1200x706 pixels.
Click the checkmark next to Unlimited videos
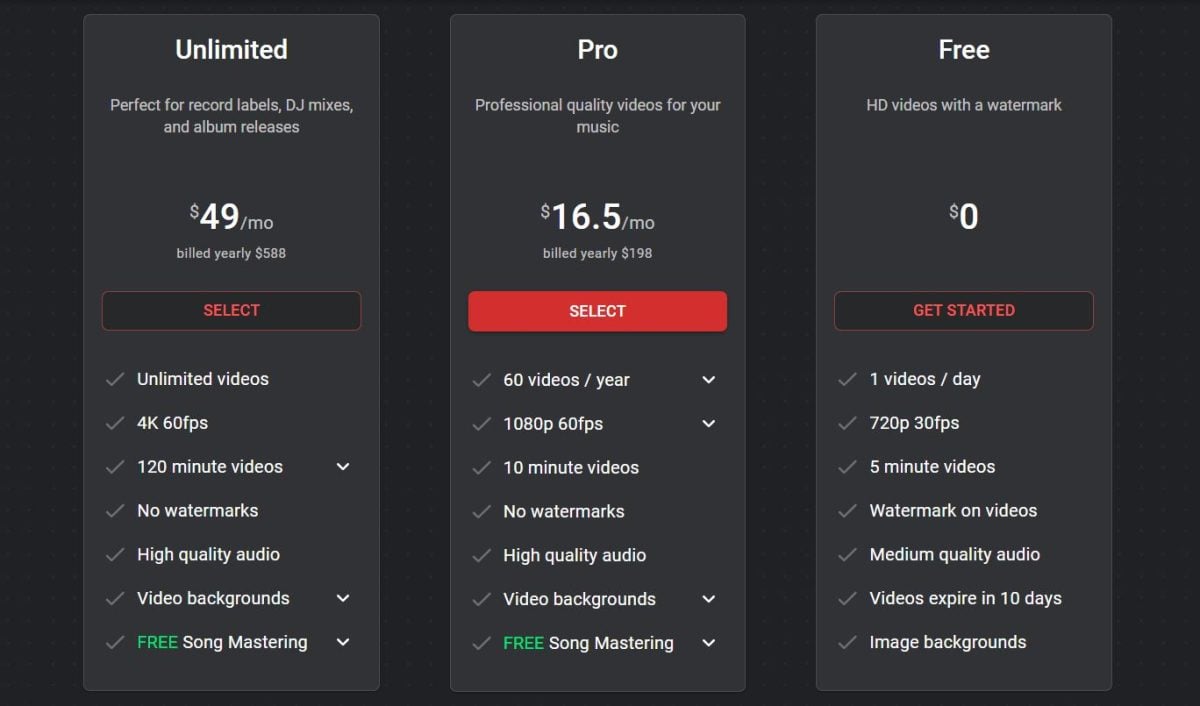click(115, 379)
